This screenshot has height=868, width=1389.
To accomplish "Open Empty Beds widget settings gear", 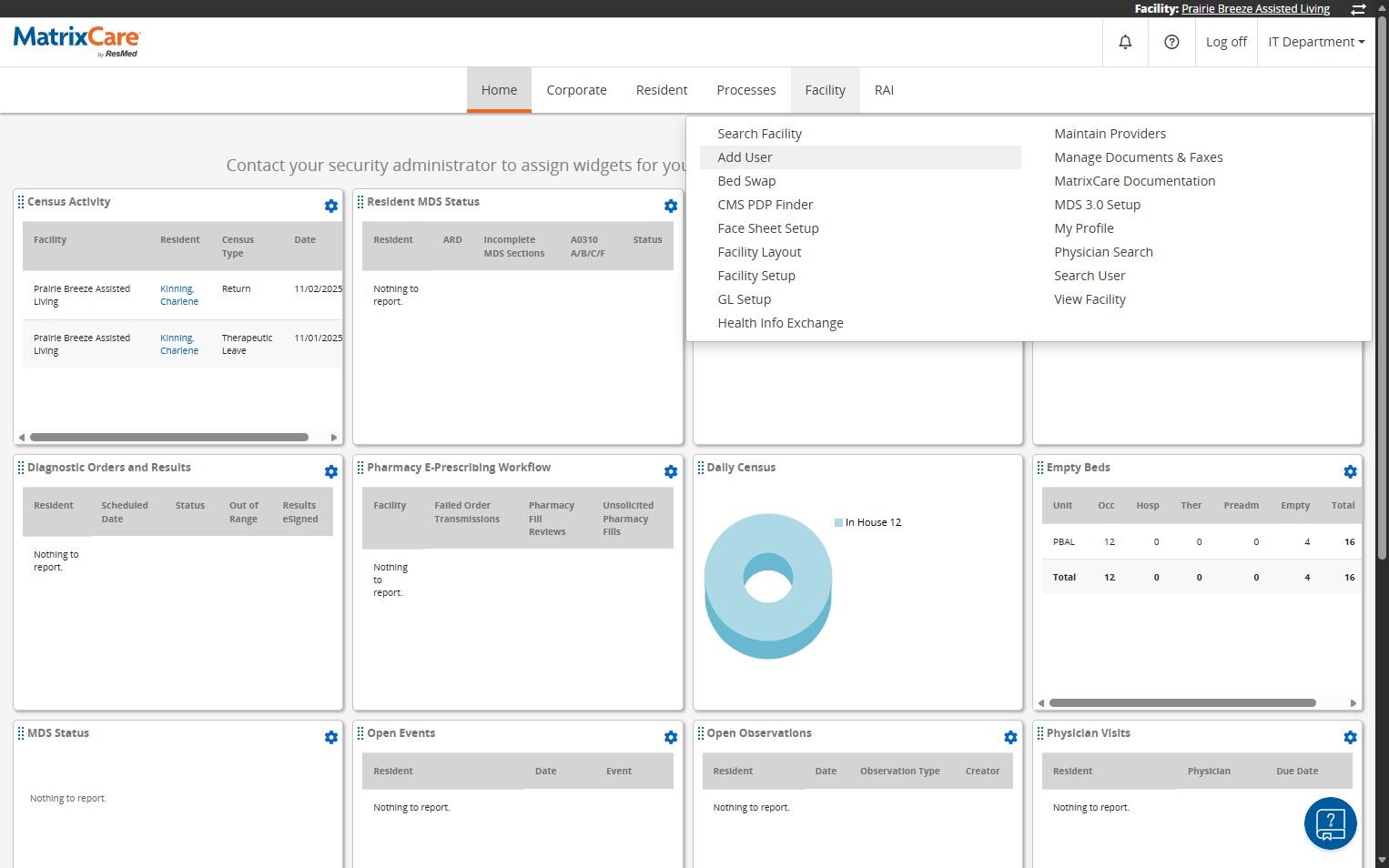I will 1350,472.
